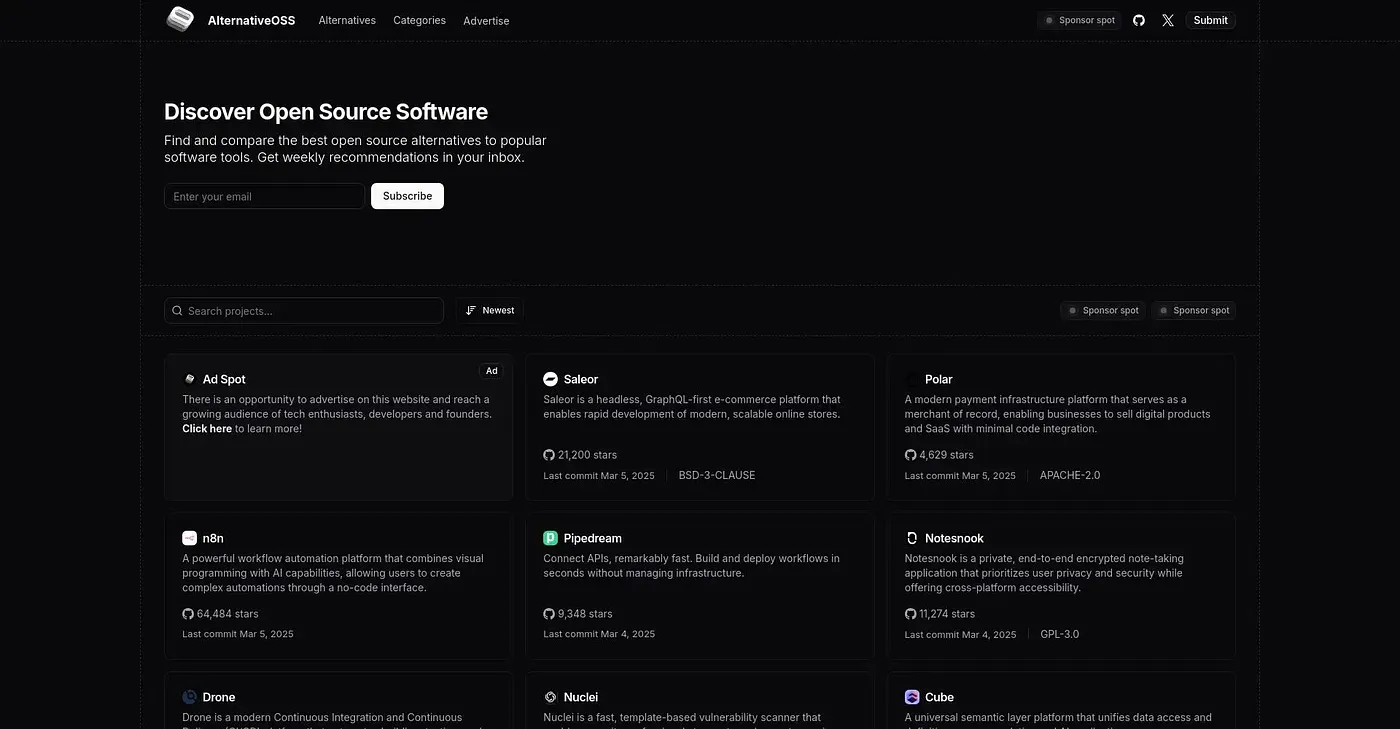Click GitHub stars icon on the Polar card
The width and height of the screenshot is (1400, 729).
coord(910,455)
